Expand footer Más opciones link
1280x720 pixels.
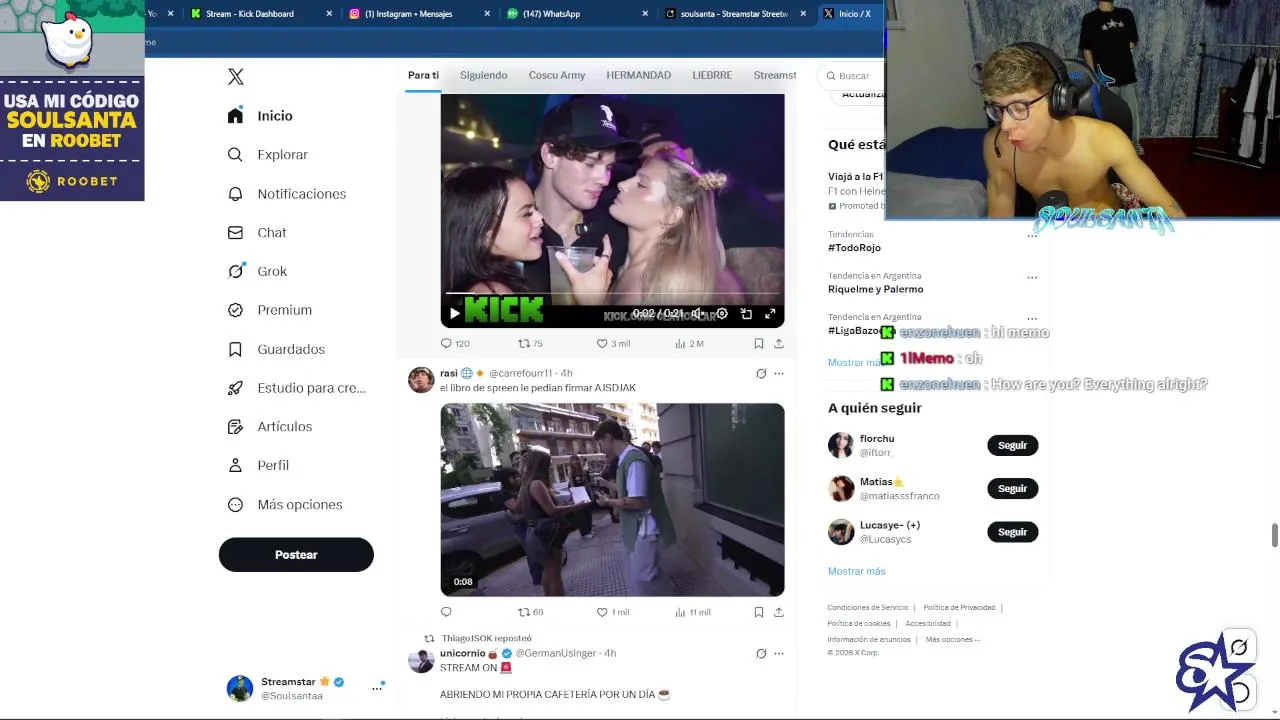pos(952,639)
